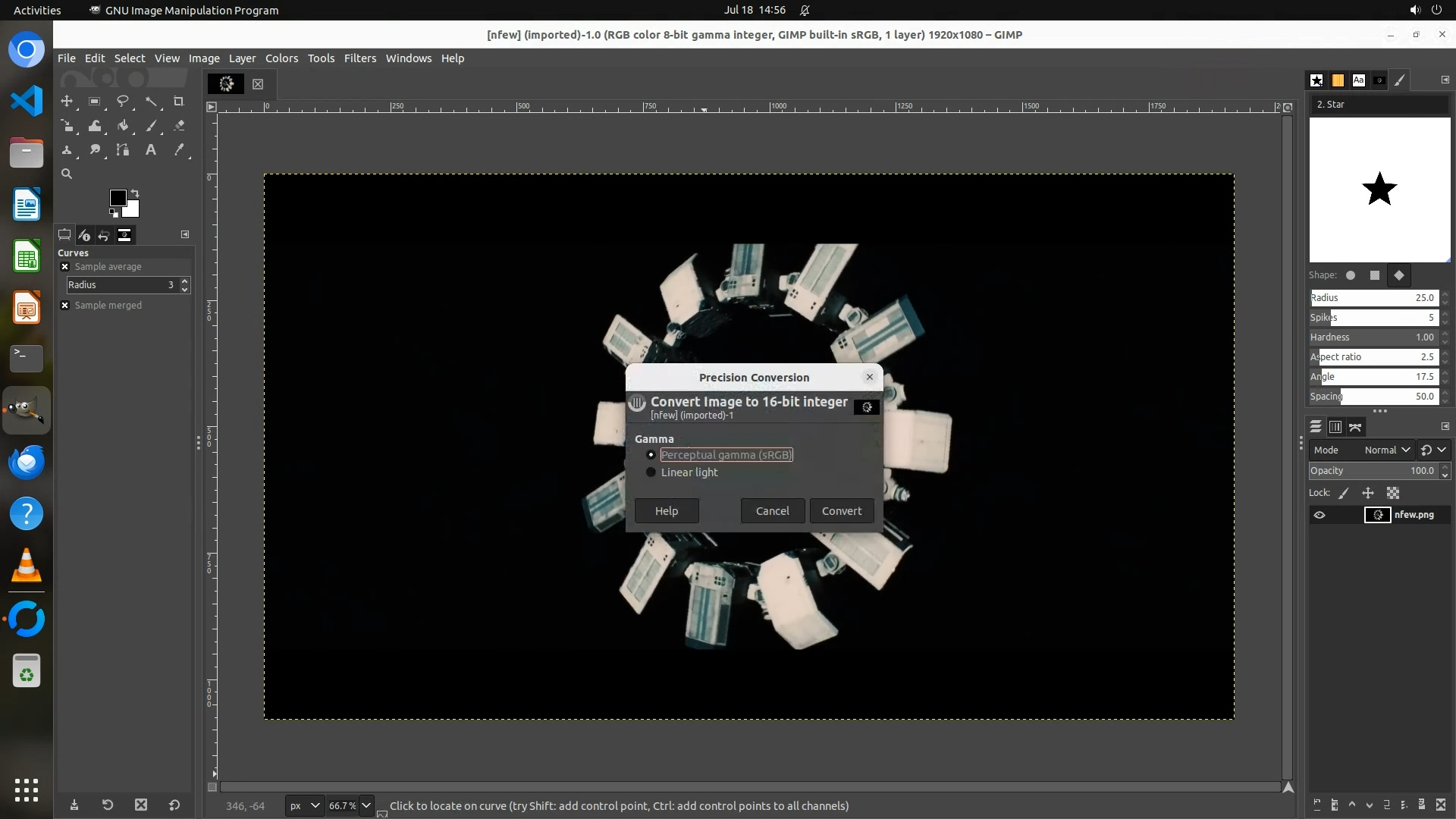Screen dimensions: 1456x819
Task: Swap foreground and background colors
Action: [x=135, y=193]
